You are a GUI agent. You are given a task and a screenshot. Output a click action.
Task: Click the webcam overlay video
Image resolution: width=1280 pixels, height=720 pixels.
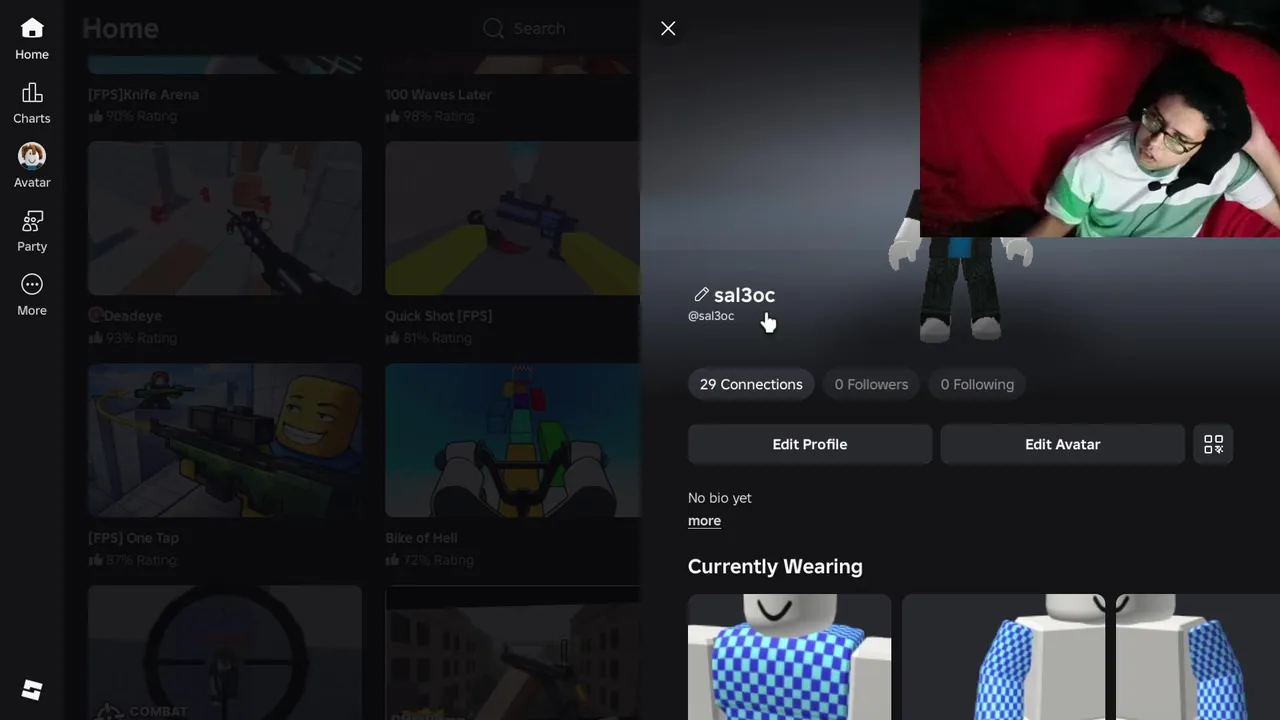(x=1100, y=118)
